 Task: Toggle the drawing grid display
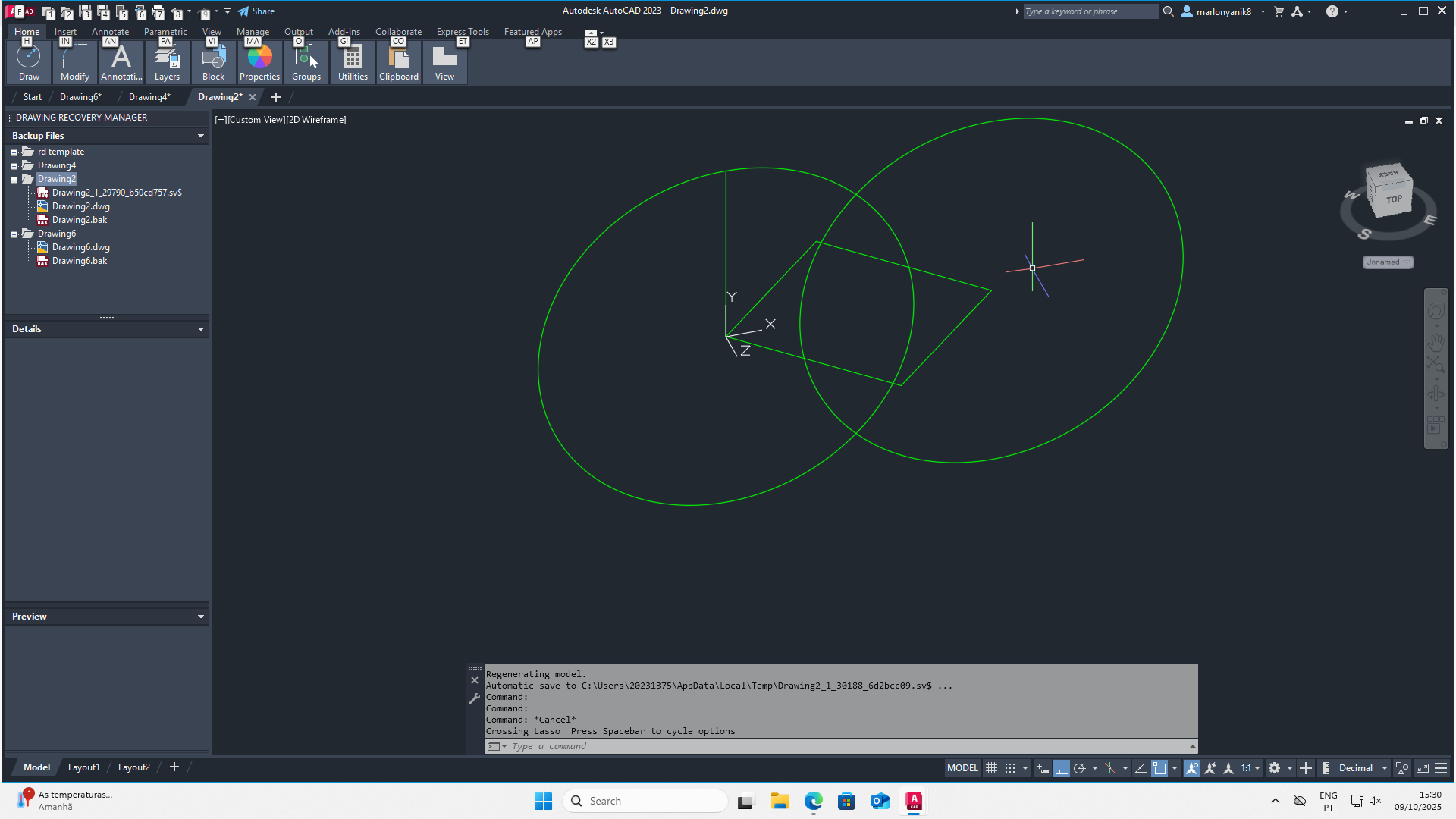(991, 768)
